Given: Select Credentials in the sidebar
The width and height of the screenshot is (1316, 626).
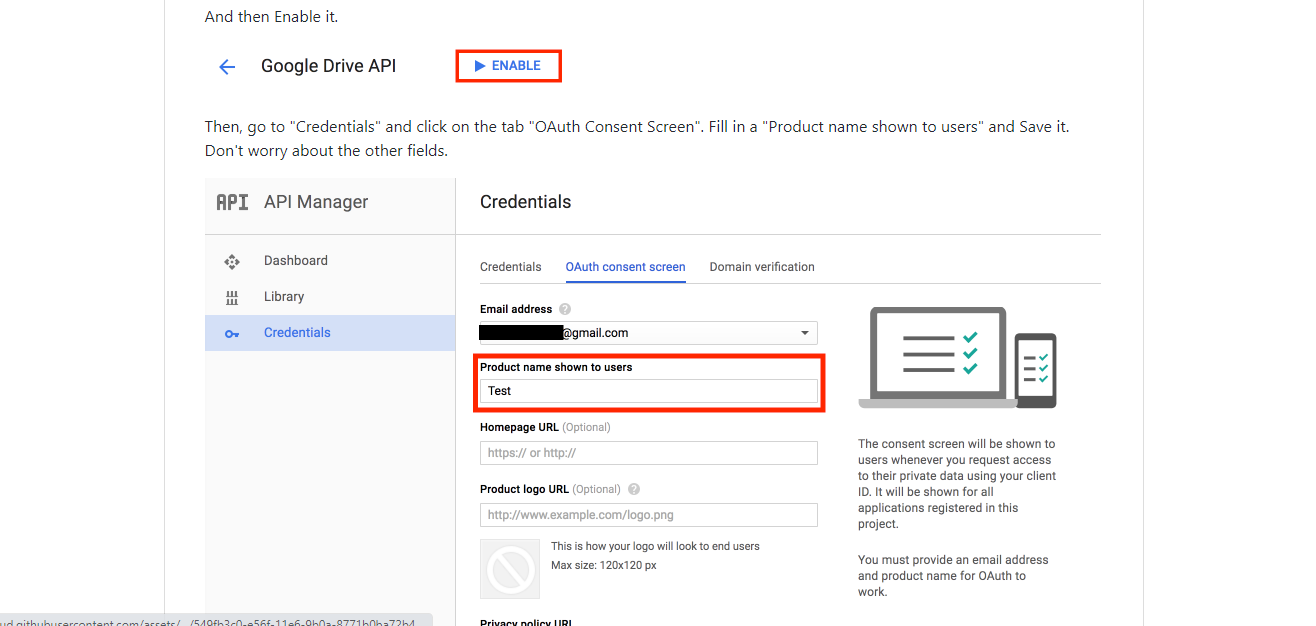Looking at the screenshot, I should (x=330, y=333).
